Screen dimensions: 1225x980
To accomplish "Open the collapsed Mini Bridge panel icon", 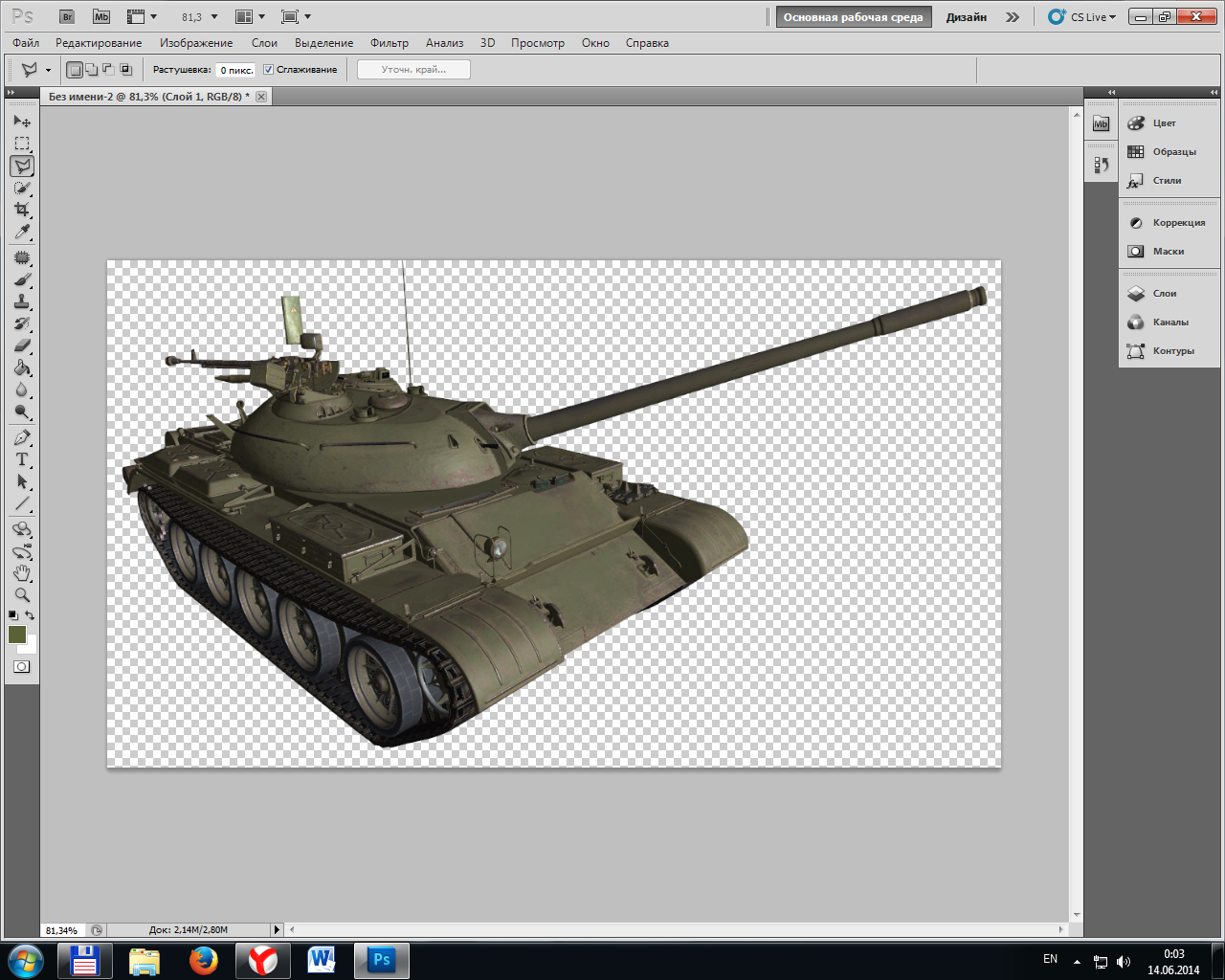I will pyautogui.click(x=1101, y=123).
